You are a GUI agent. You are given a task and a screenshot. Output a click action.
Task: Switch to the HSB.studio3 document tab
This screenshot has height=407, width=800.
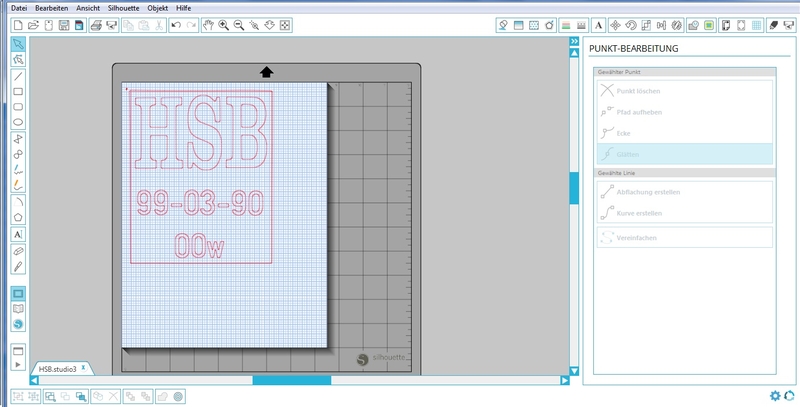[x=57, y=368]
